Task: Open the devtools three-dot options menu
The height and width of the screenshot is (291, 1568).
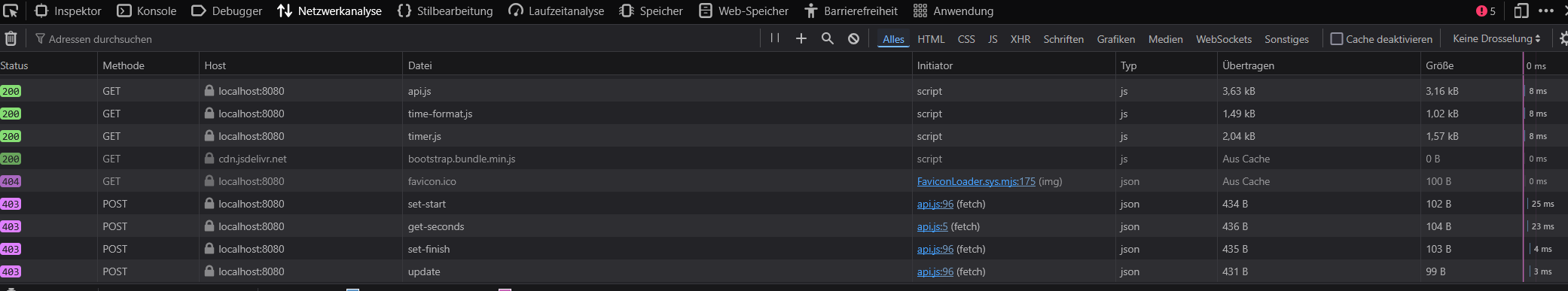Action: [1546, 11]
